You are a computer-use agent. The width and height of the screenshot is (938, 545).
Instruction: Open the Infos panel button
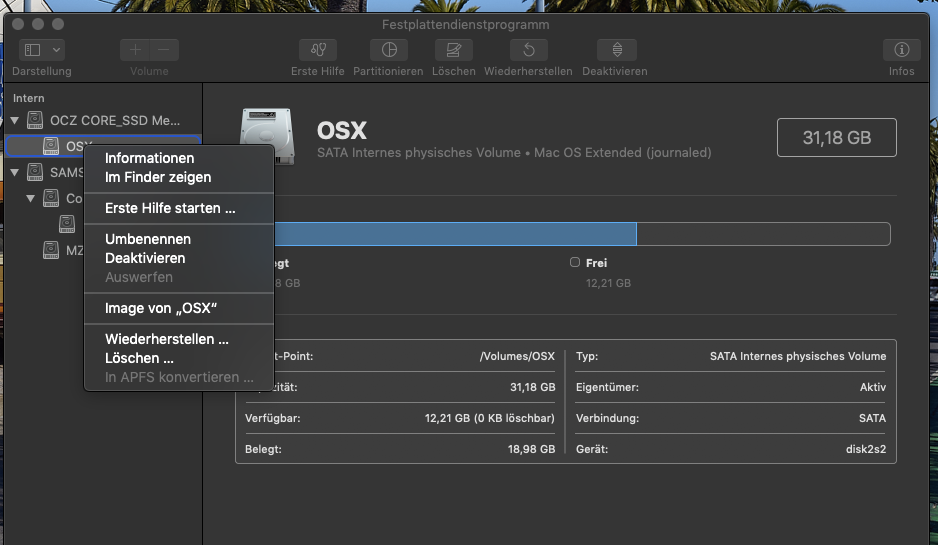901,50
